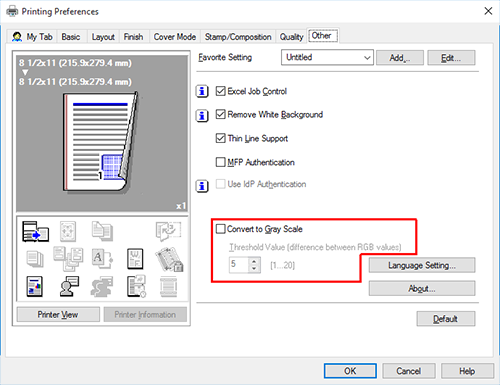Viewport: 500px width, 385px height.
Task: Click Use IdP Authentication checkbox
Action: tap(221, 184)
